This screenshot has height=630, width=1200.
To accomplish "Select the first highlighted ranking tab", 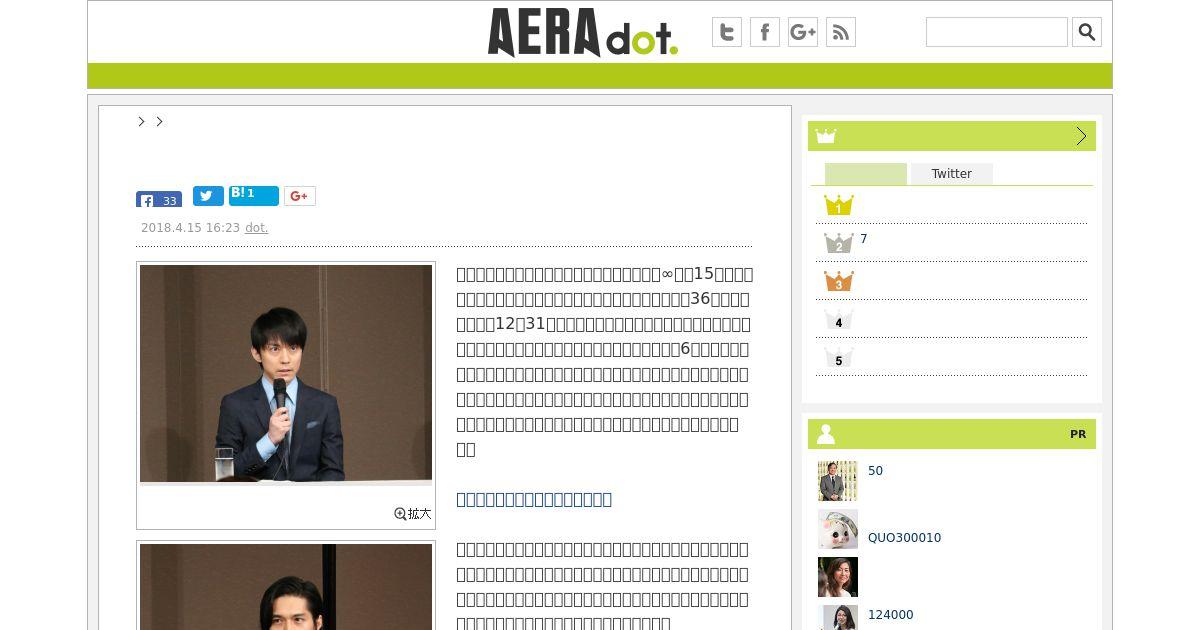I will [866, 174].
